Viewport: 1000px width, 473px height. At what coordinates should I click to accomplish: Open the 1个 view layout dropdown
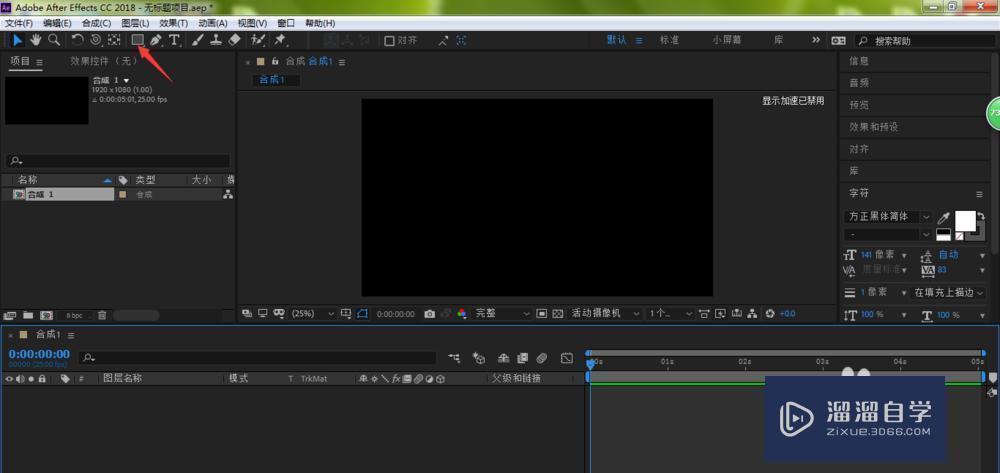tap(670, 314)
